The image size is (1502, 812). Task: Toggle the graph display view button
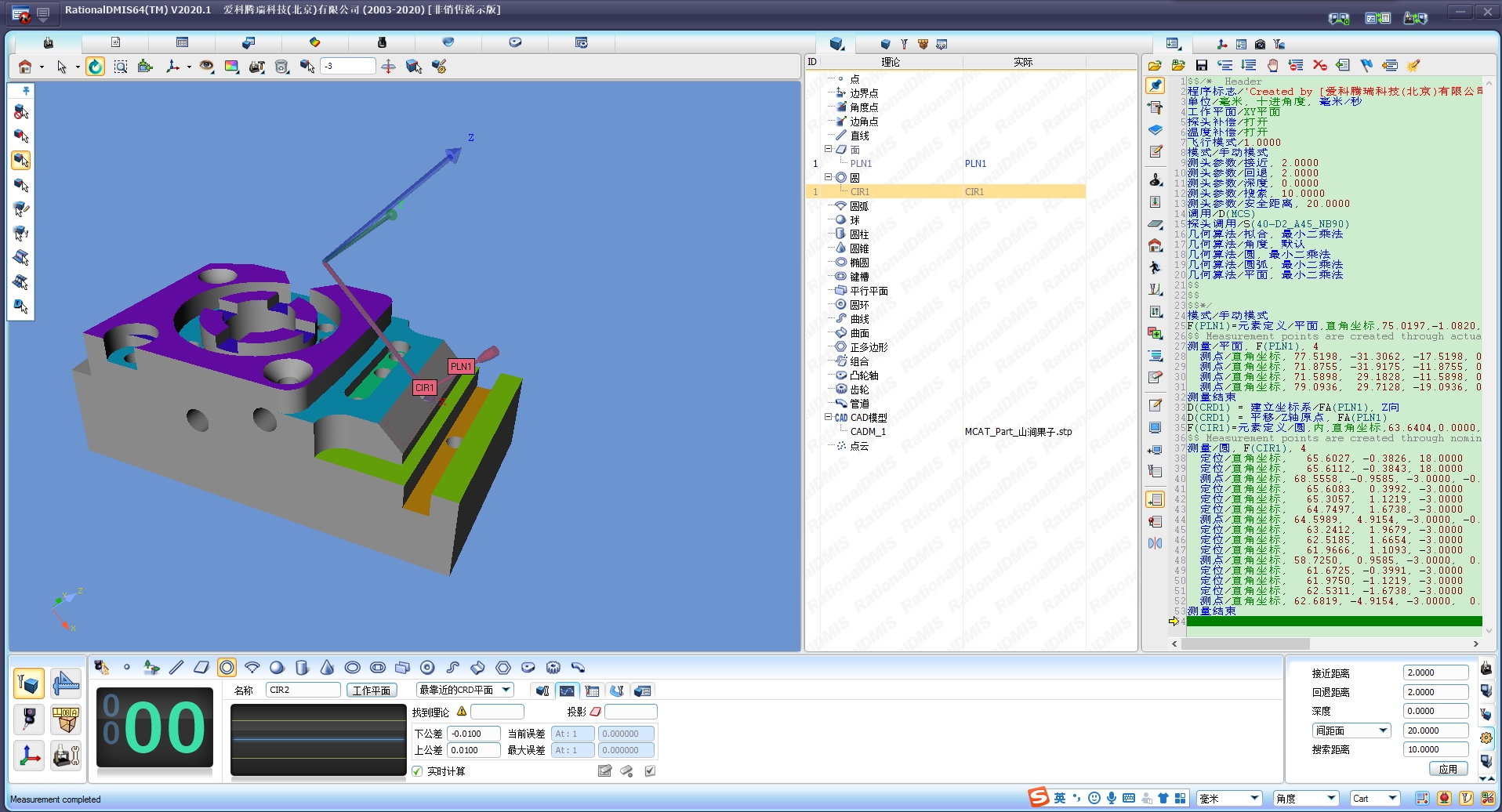click(x=567, y=691)
